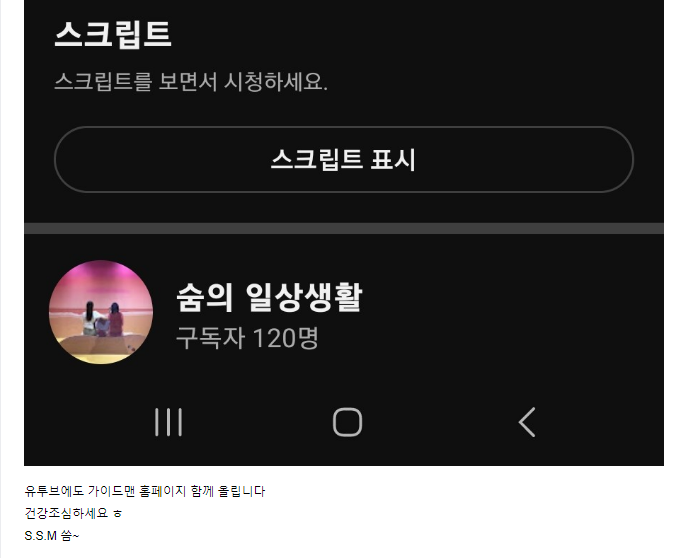This screenshot has width=677, height=558.
Task: Click the 구독자 120명 subscriber count
Action: click(x=247, y=338)
